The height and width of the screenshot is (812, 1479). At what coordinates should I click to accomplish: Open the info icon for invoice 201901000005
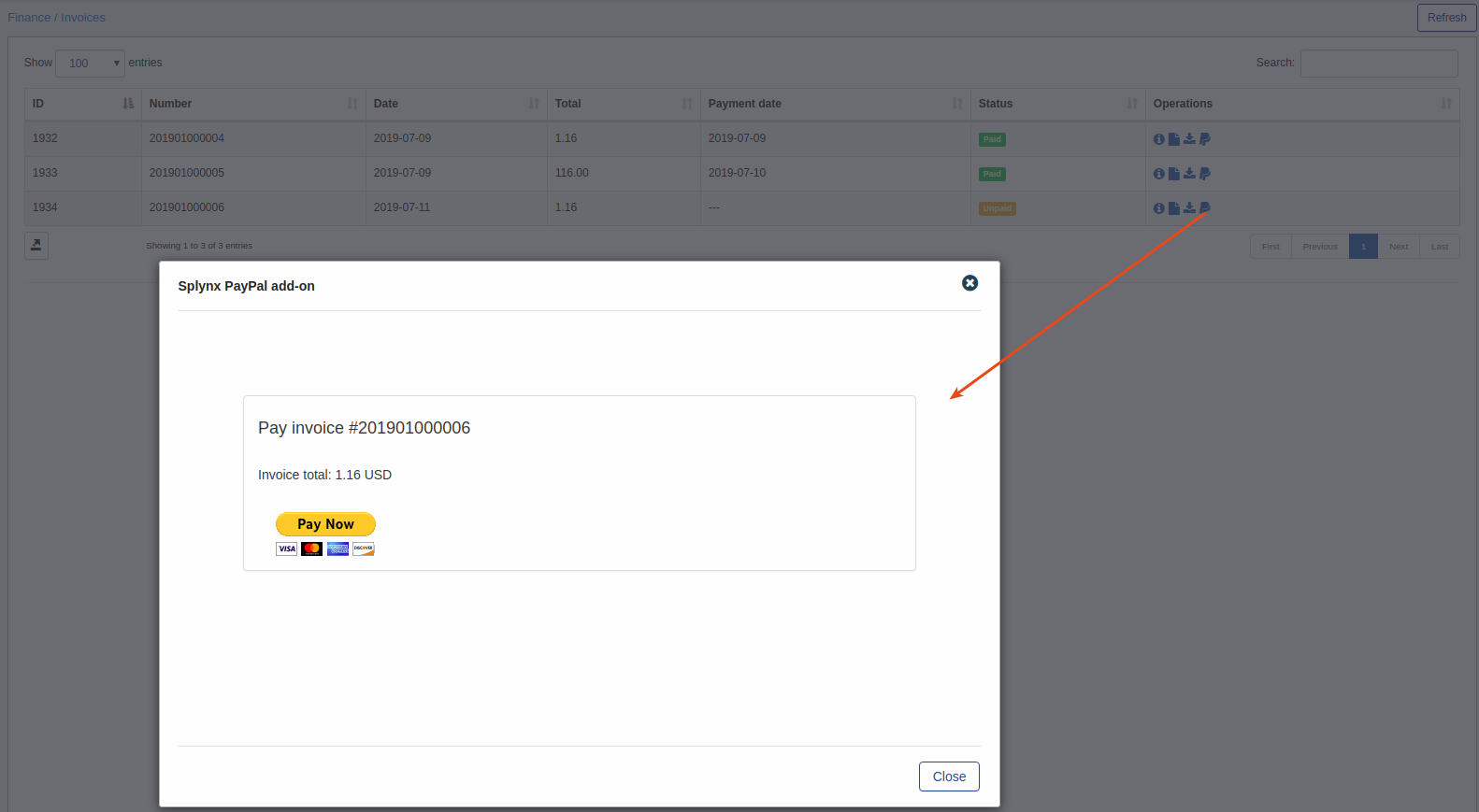point(1159,174)
